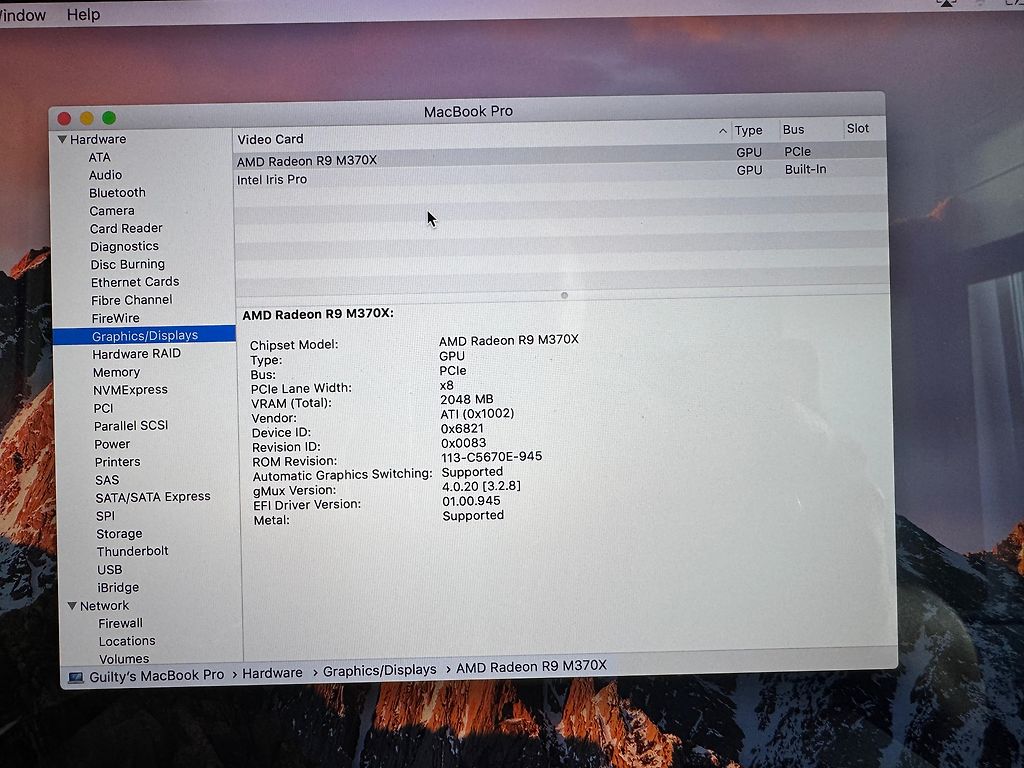This screenshot has height=768, width=1024.
Task: Open Thunderbolt info
Action: 133,551
